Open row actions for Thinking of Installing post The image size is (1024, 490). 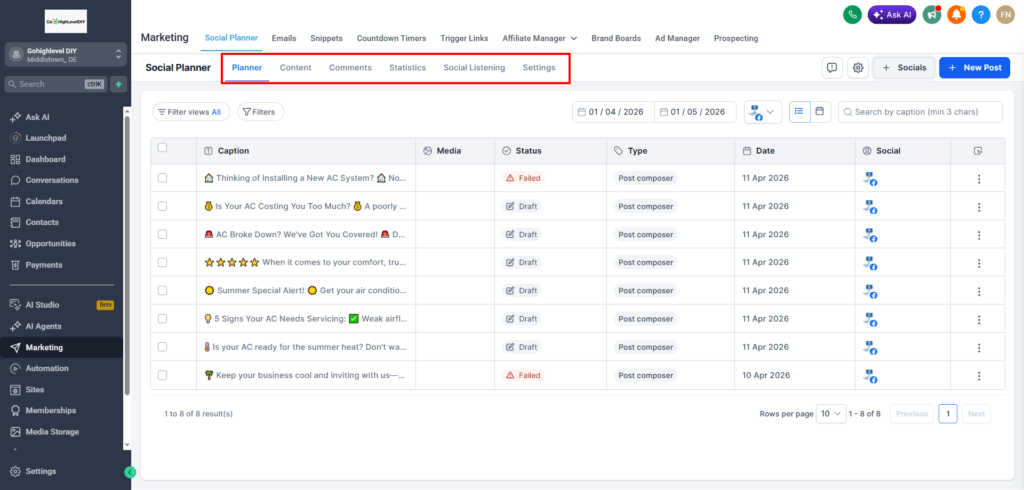pyautogui.click(x=978, y=178)
